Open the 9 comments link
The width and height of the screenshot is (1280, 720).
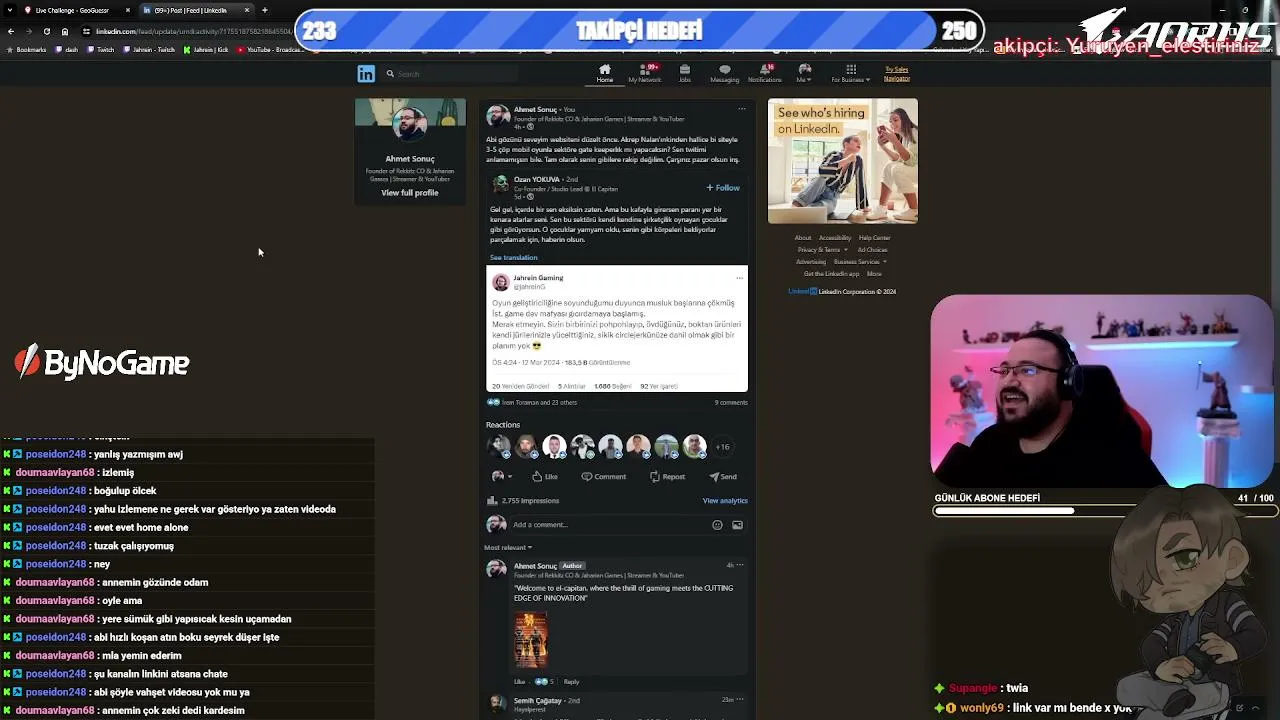pos(731,402)
